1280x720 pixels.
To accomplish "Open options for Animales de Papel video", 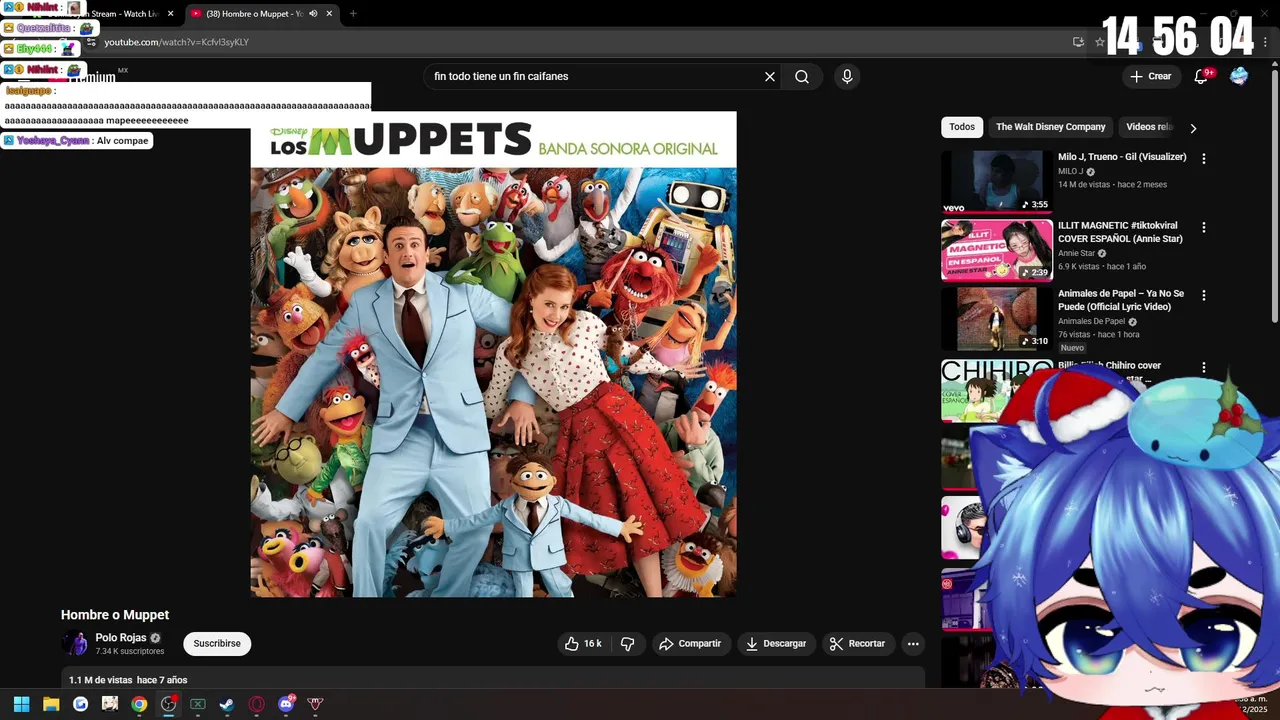I will (1204, 296).
